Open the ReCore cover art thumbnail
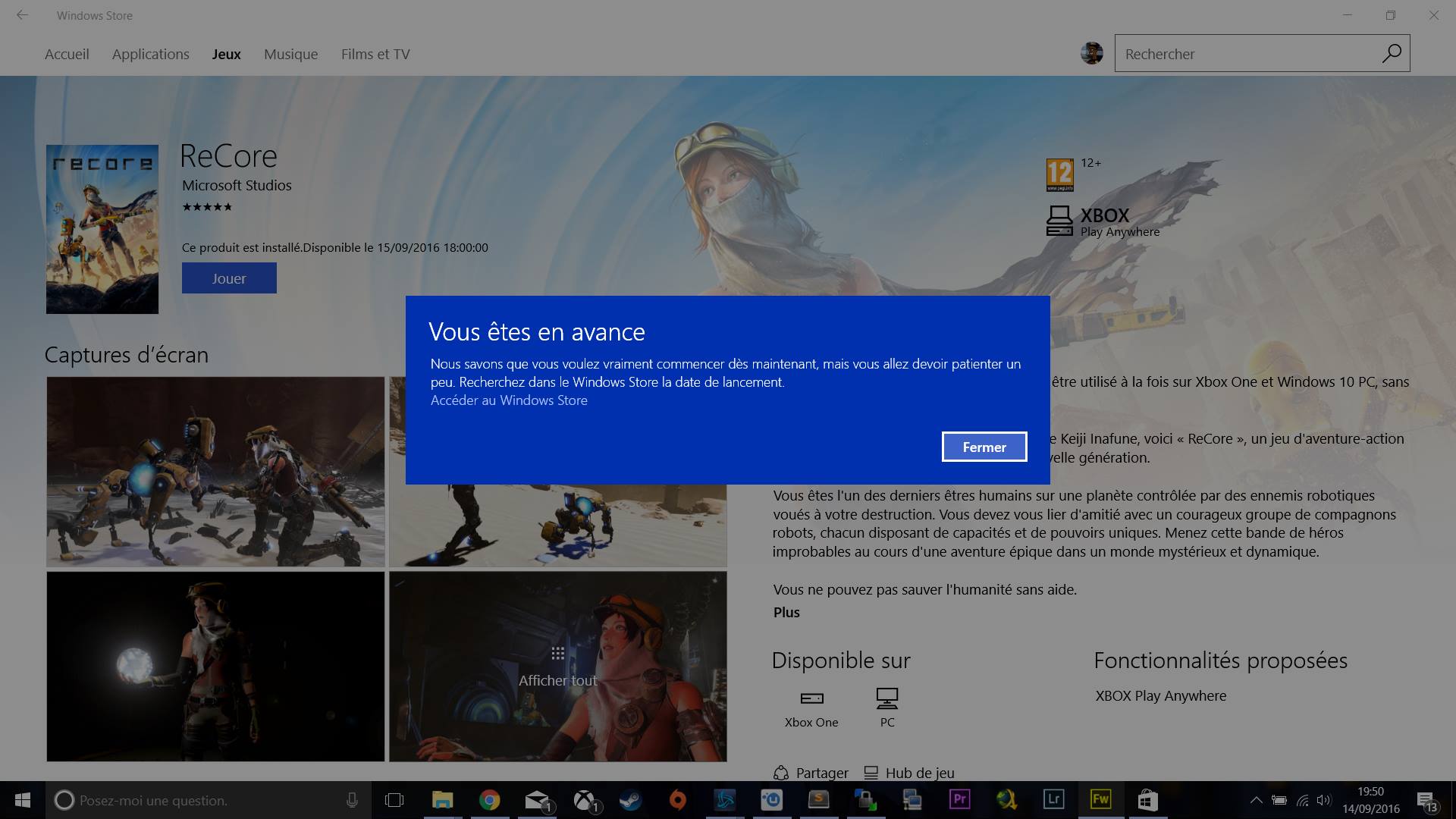The height and width of the screenshot is (819, 1456). pyautogui.click(x=102, y=229)
